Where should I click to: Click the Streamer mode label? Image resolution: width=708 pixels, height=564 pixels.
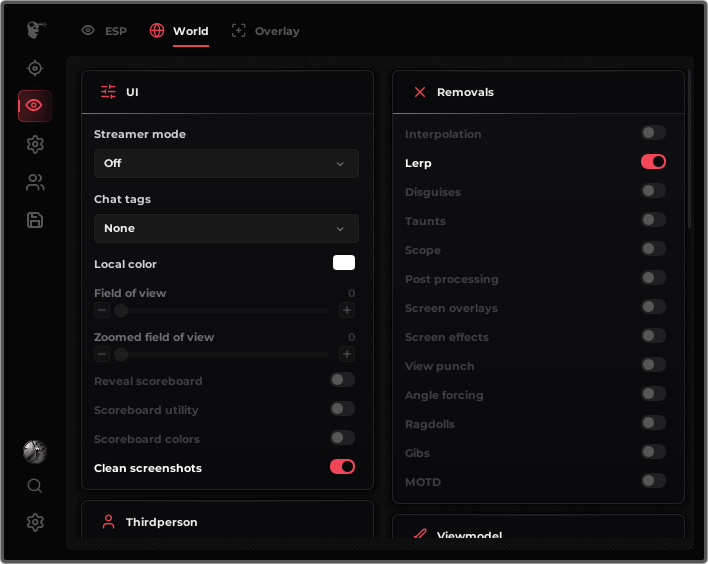point(140,134)
